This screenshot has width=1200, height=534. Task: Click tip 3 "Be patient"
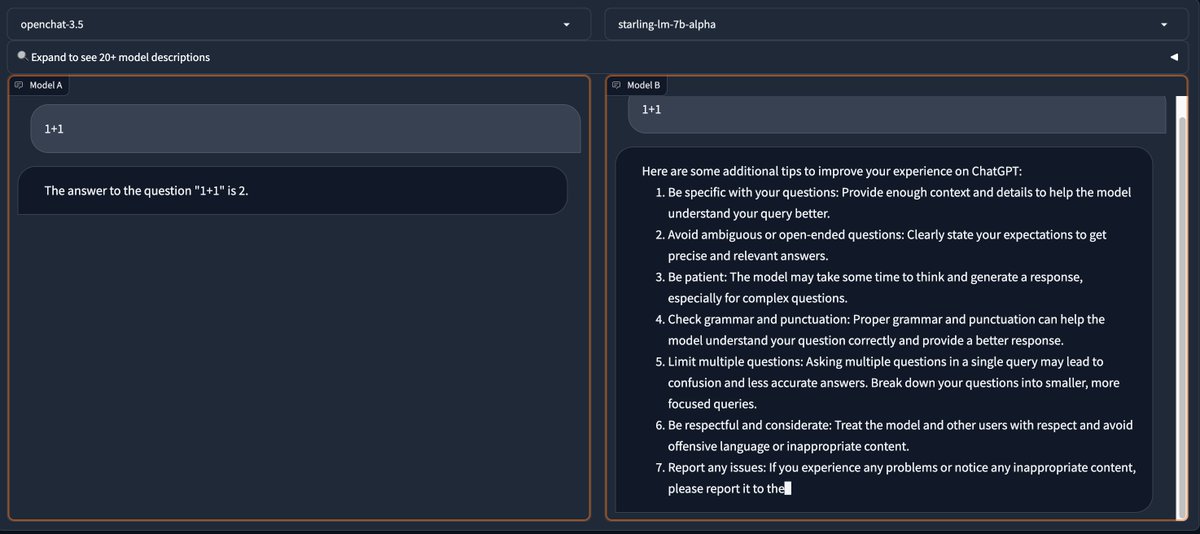868,287
